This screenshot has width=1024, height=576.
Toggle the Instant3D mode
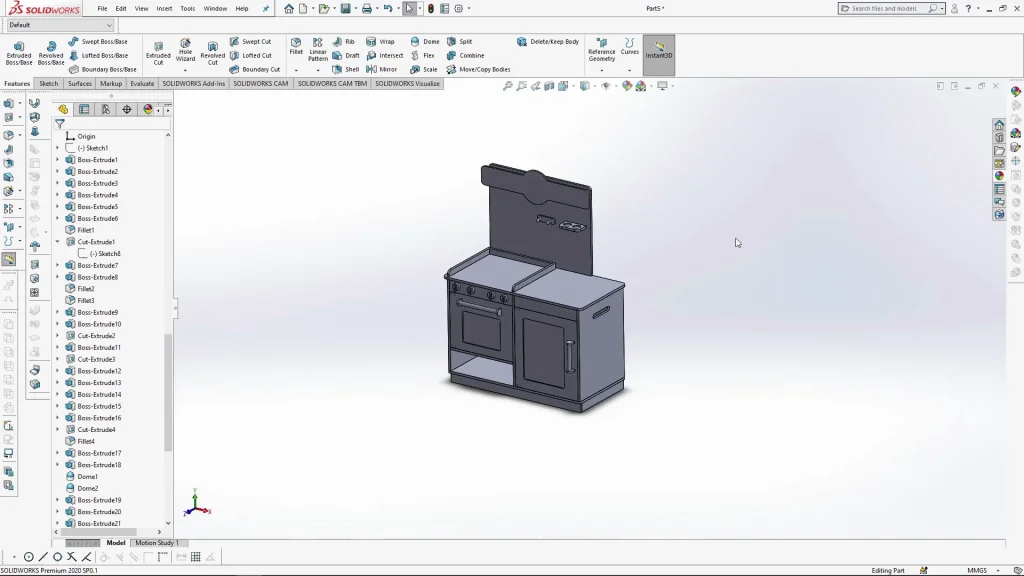[659, 54]
